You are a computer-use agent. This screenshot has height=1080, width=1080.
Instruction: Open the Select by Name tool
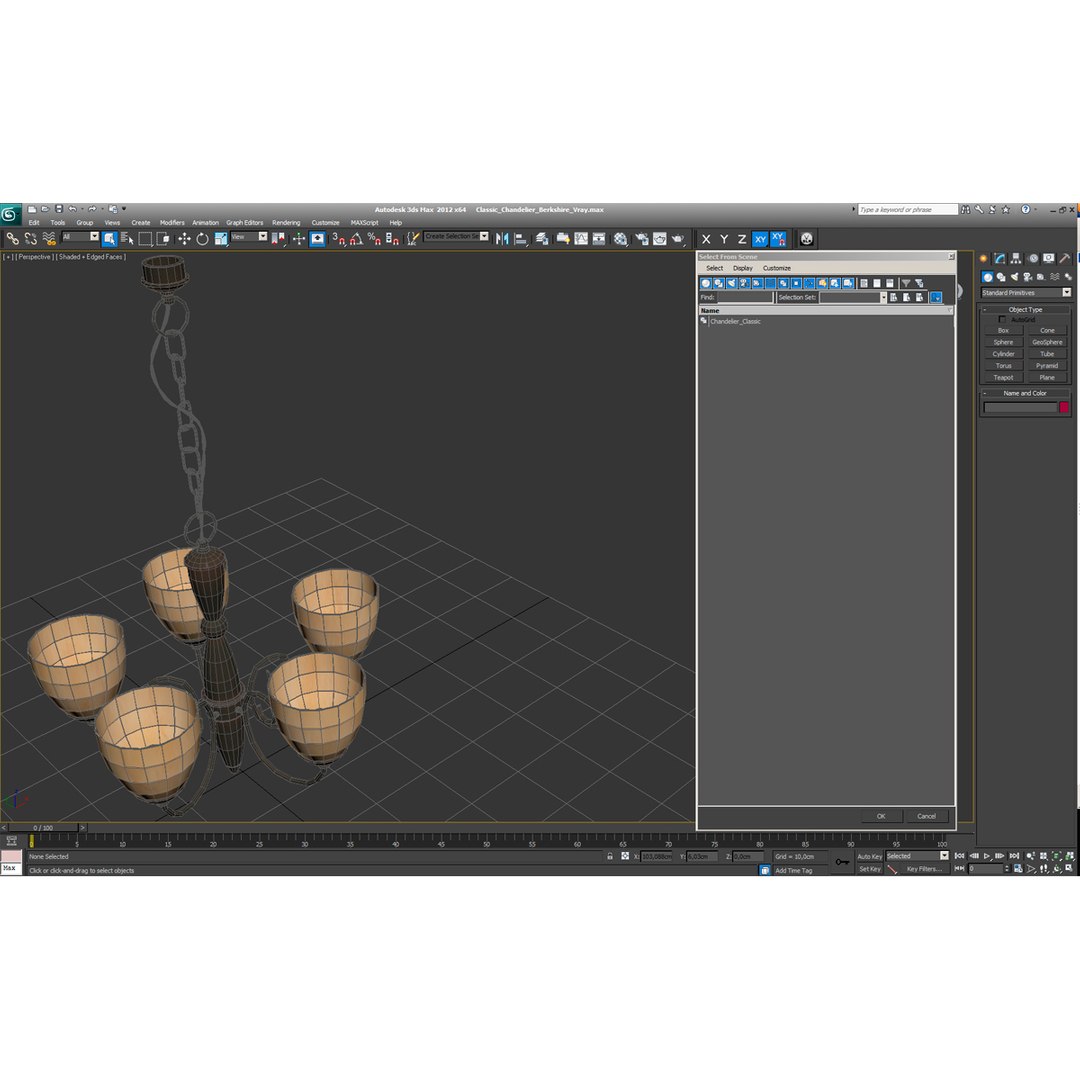pos(127,239)
